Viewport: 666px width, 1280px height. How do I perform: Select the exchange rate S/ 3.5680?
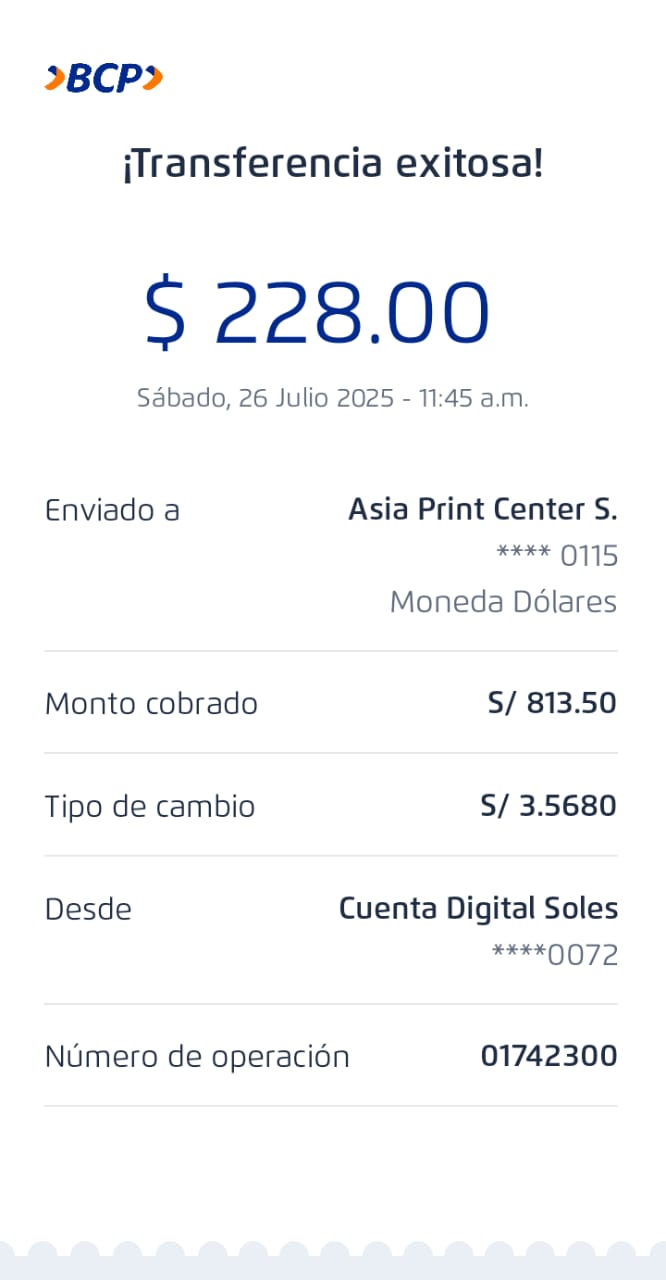click(548, 806)
